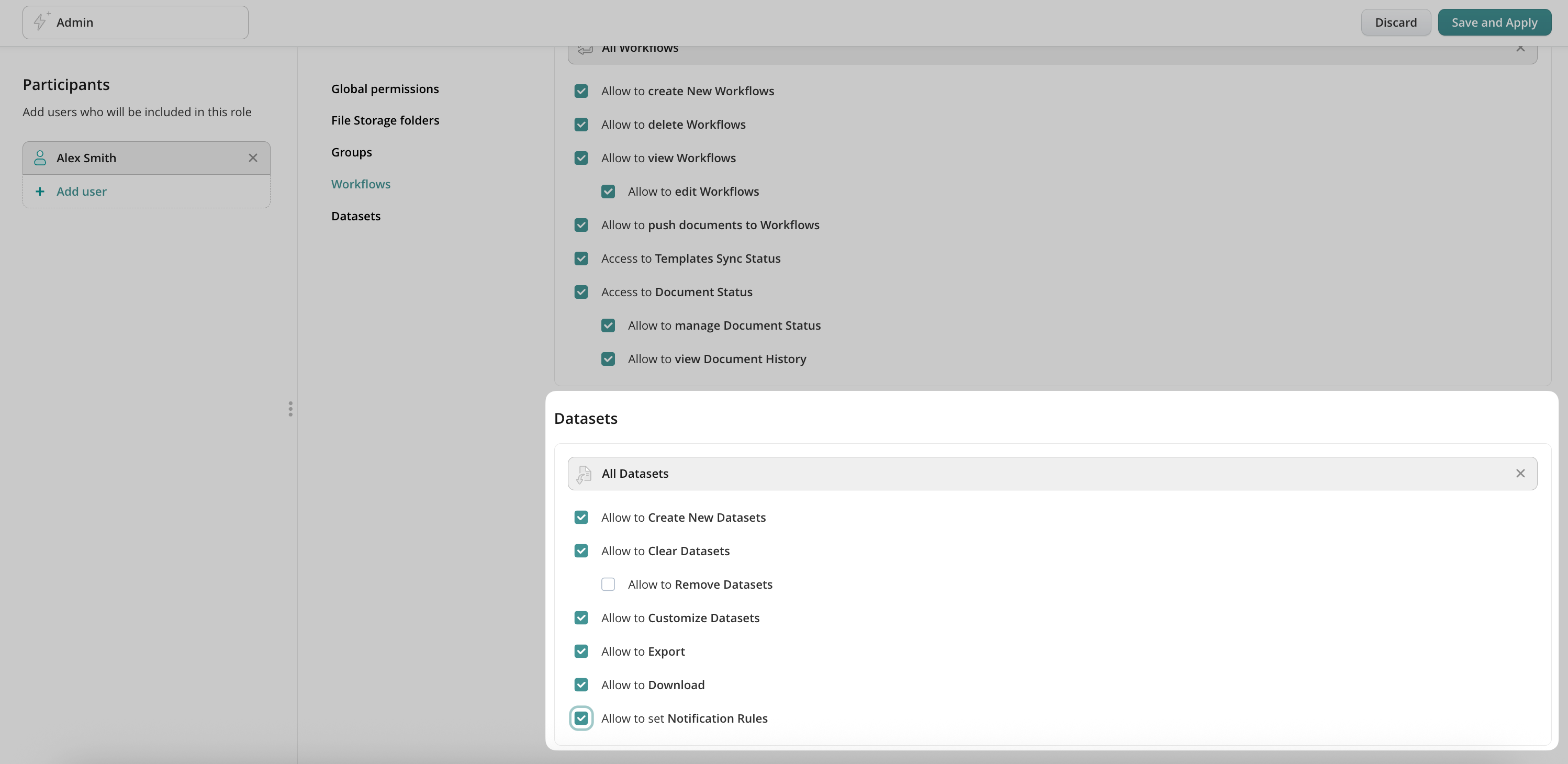
Task: Click the All Workflows icon
Action: coord(585,50)
